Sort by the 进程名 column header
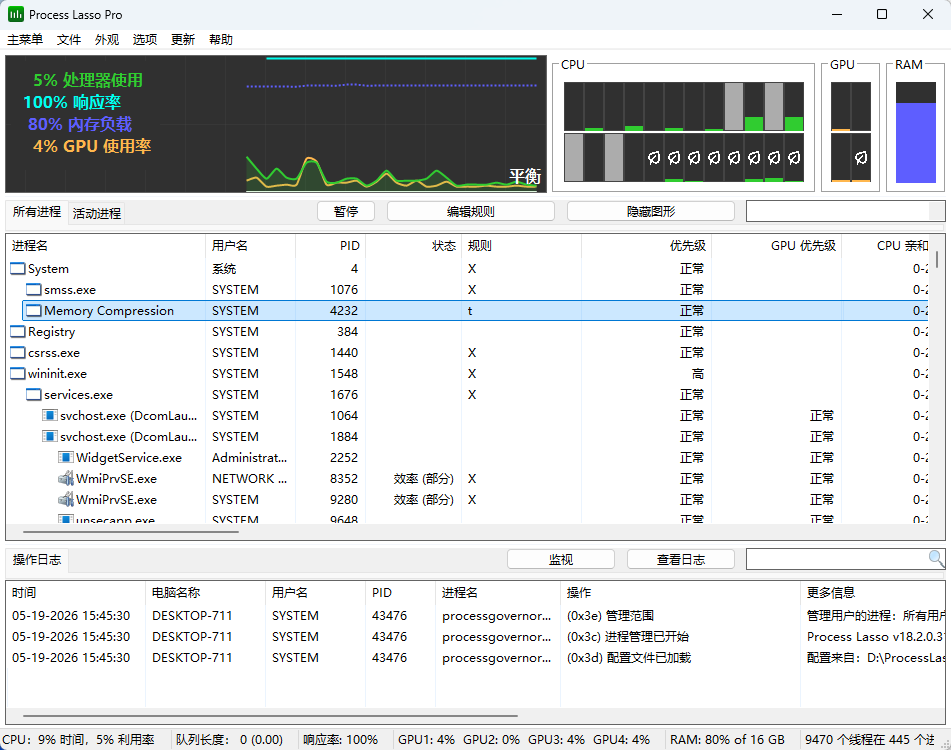951x750 pixels. (x=106, y=246)
